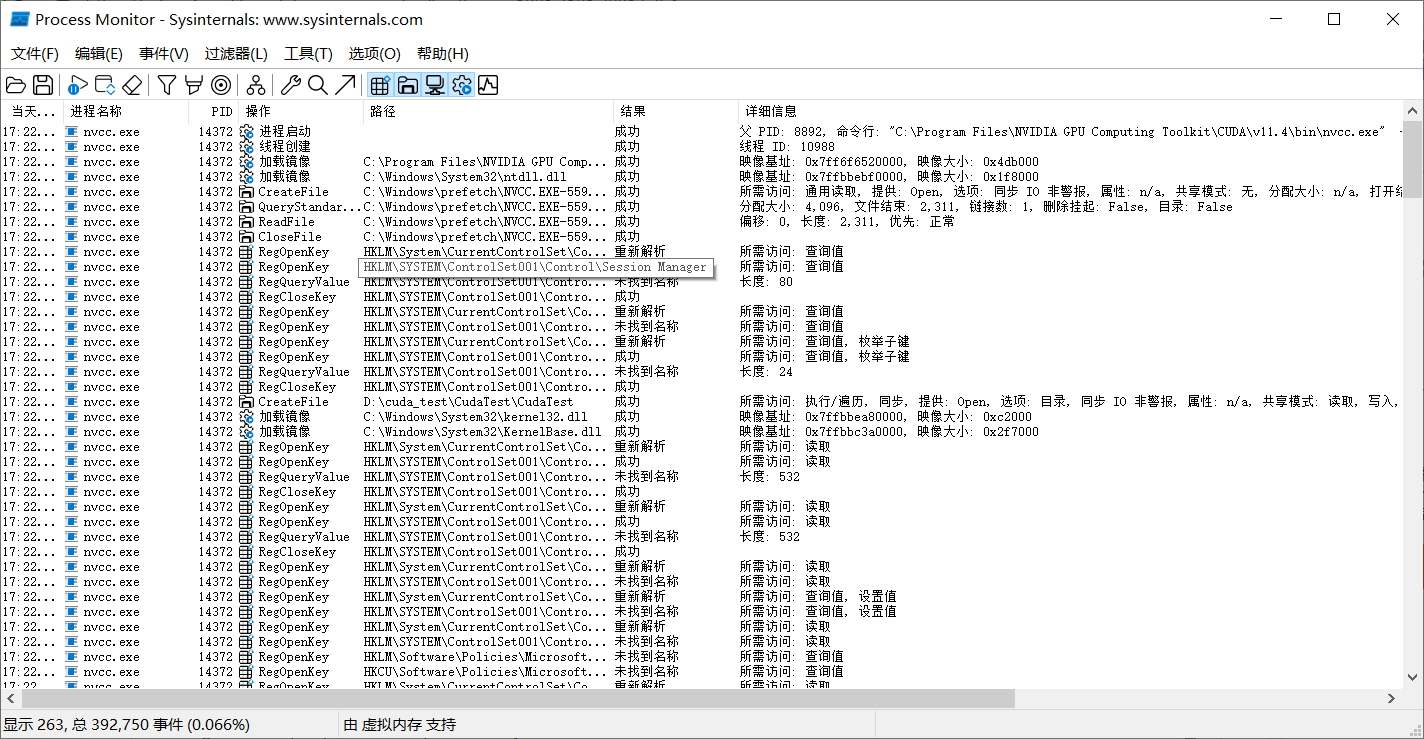Viewport: 1424px width, 739px height.
Task: Open a saved log with the folder icon
Action: pos(16,85)
